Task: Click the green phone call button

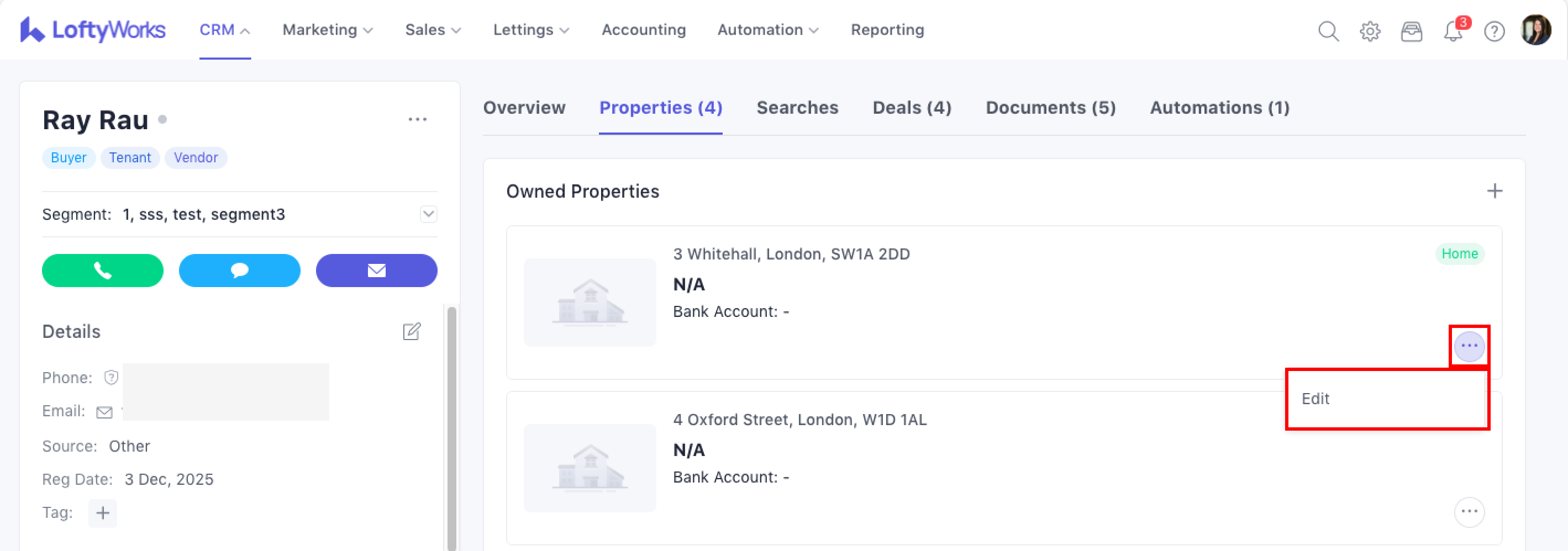Action: 102,271
